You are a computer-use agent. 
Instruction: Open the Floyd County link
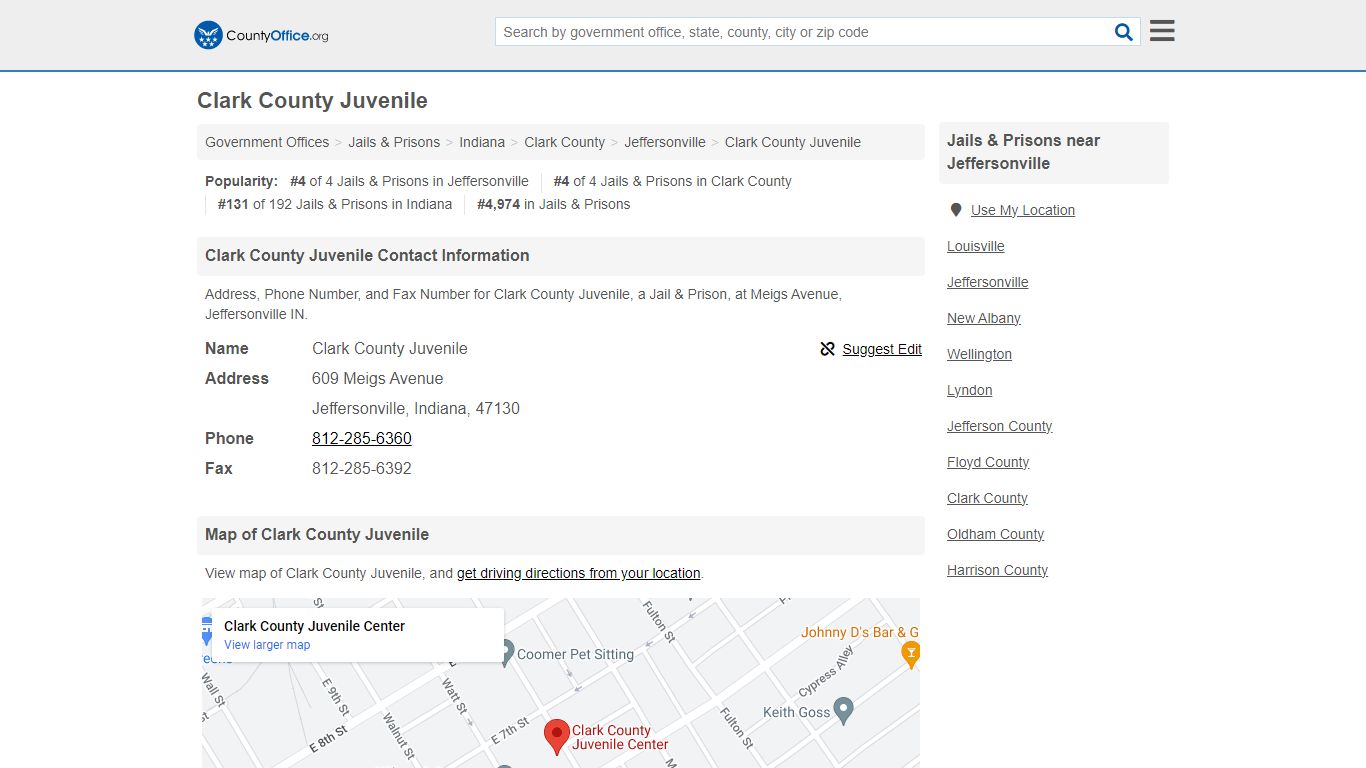pyautogui.click(x=988, y=462)
